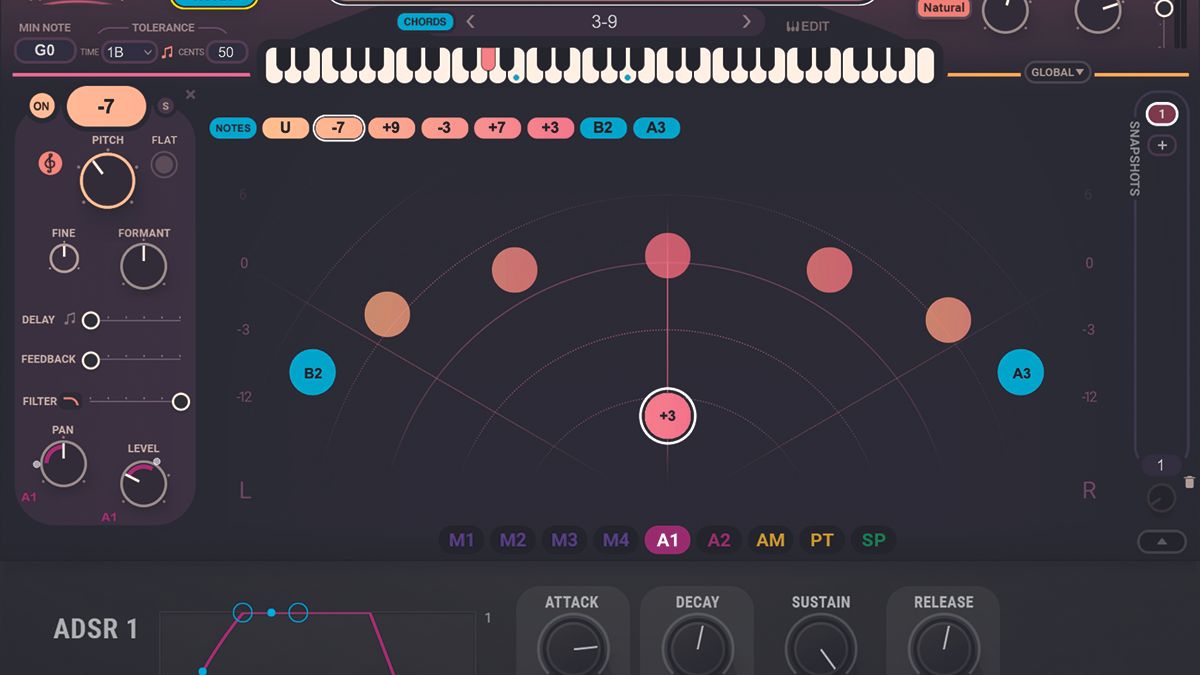Click the collapse arrow button bottom right

click(x=1160, y=540)
